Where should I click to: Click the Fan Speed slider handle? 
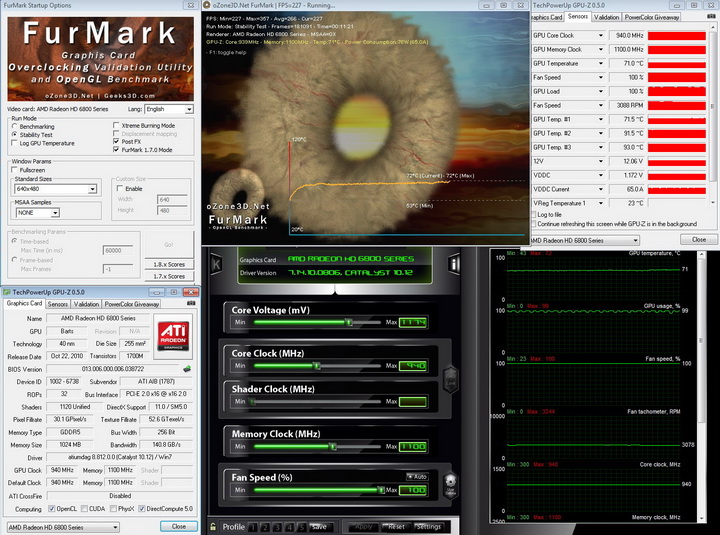(381, 490)
